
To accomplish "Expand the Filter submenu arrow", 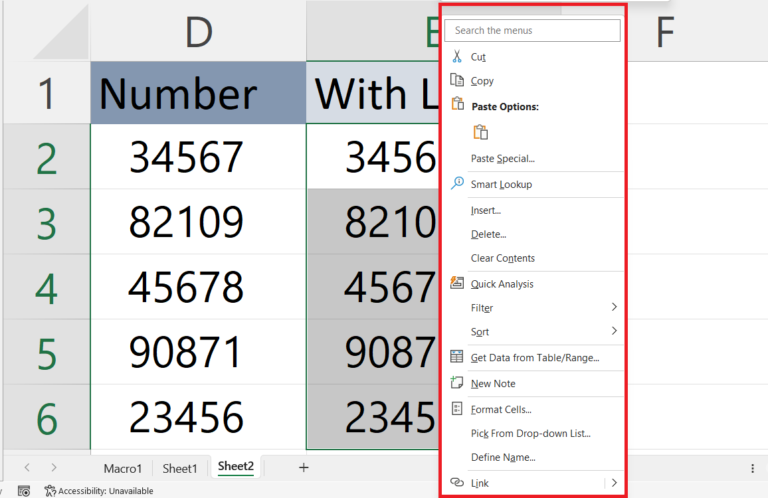I will pos(613,308).
